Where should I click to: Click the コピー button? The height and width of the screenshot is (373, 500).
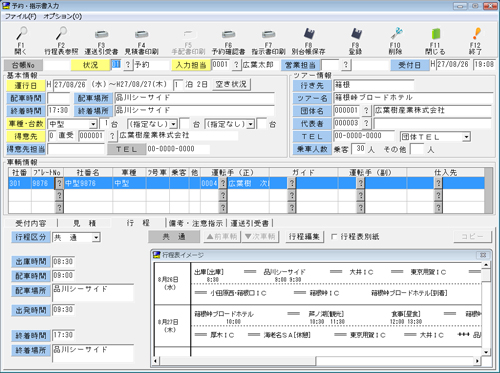[x=472, y=237]
